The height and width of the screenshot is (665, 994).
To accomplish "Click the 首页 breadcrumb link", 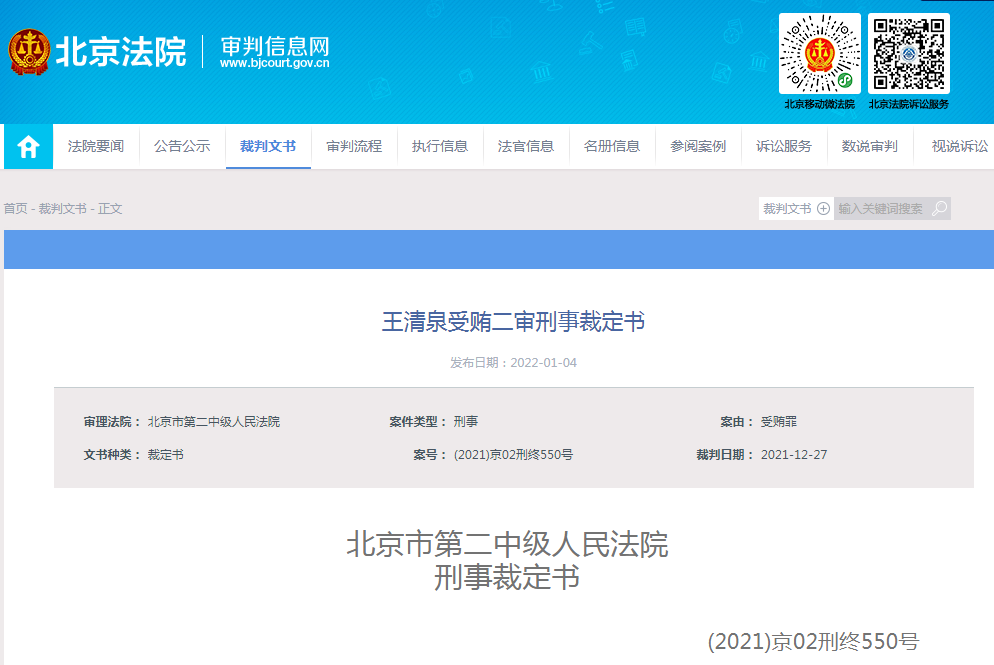I will coord(15,209).
